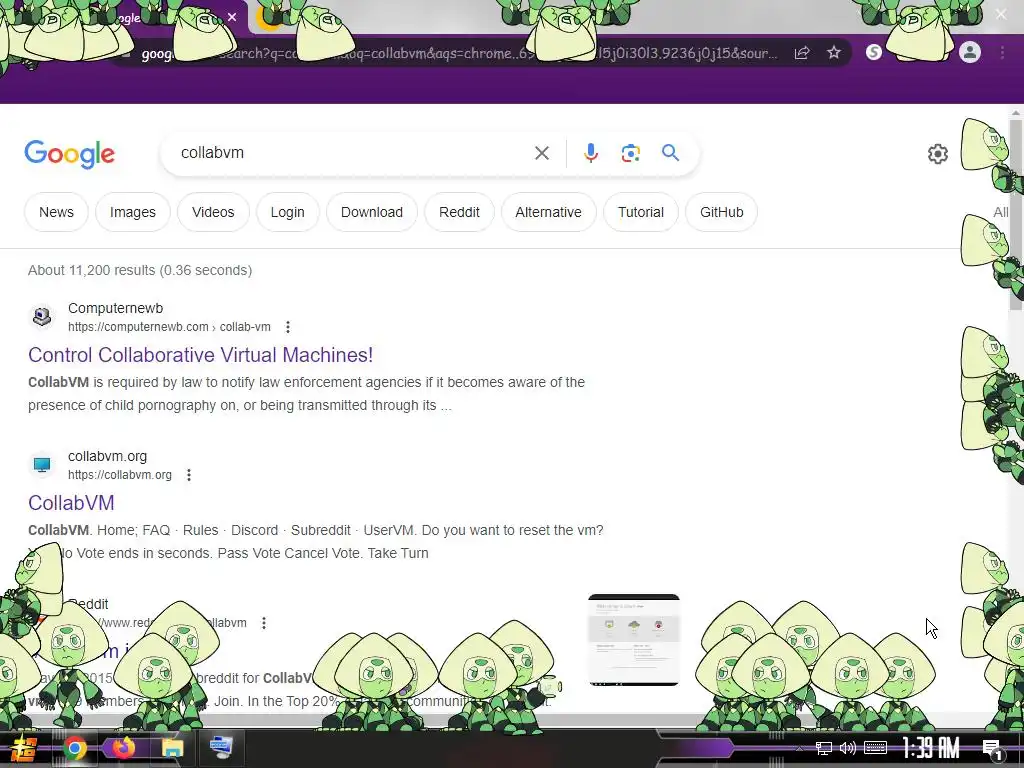
Task: Select the Login search chip
Action: pyautogui.click(x=287, y=212)
